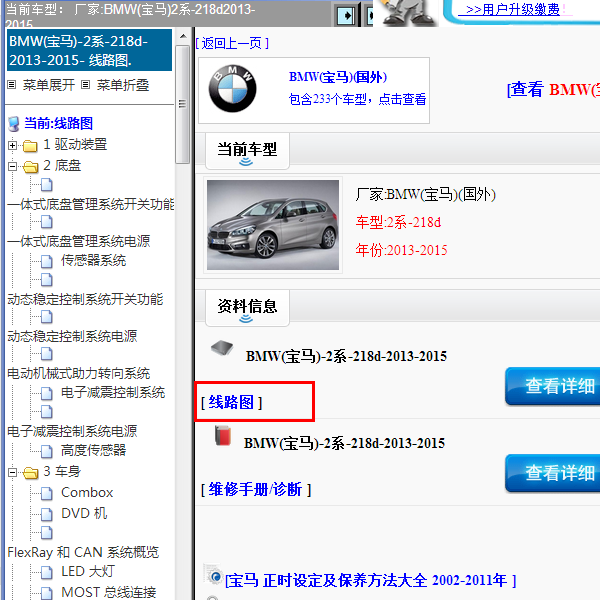Click the arrow icon in top toolbar
The width and height of the screenshot is (600, 600).
pos(346,16)
